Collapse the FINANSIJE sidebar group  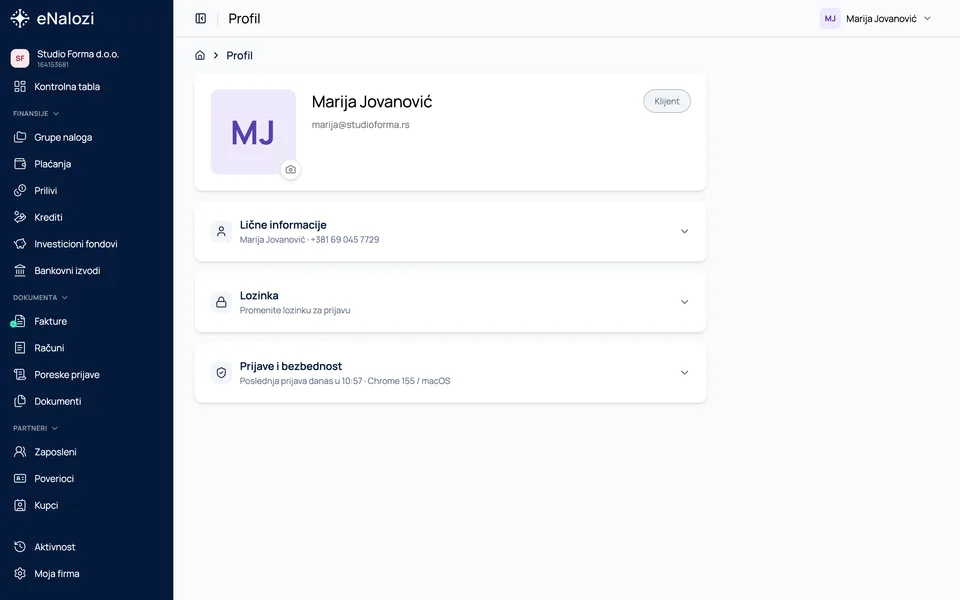pos(36,114)
